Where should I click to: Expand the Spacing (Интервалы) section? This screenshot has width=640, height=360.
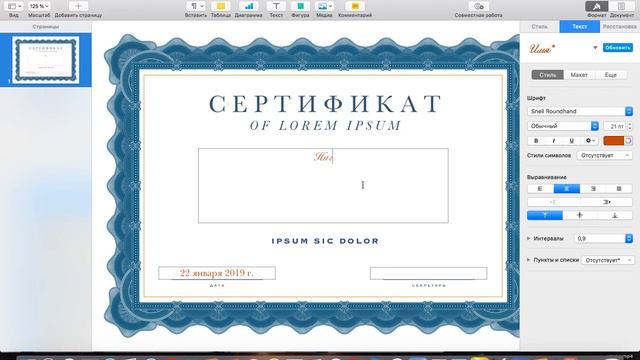(x=529, y=238)
